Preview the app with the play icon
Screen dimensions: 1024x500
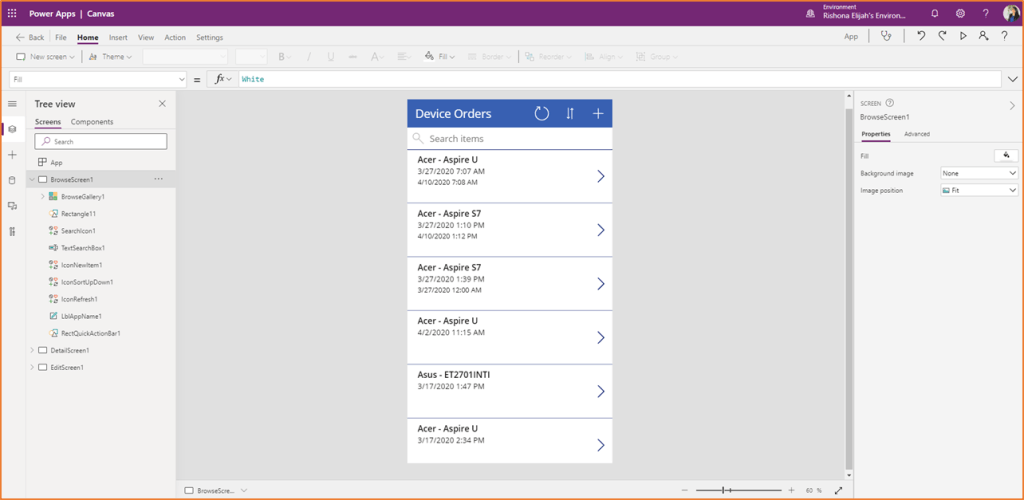[x=963, y=36]
